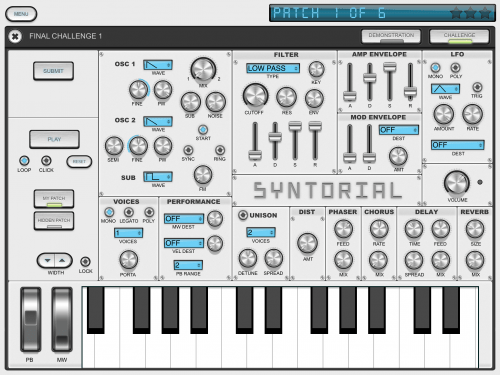Click the Reset button

pyautogui.click(x=79, y=161)
